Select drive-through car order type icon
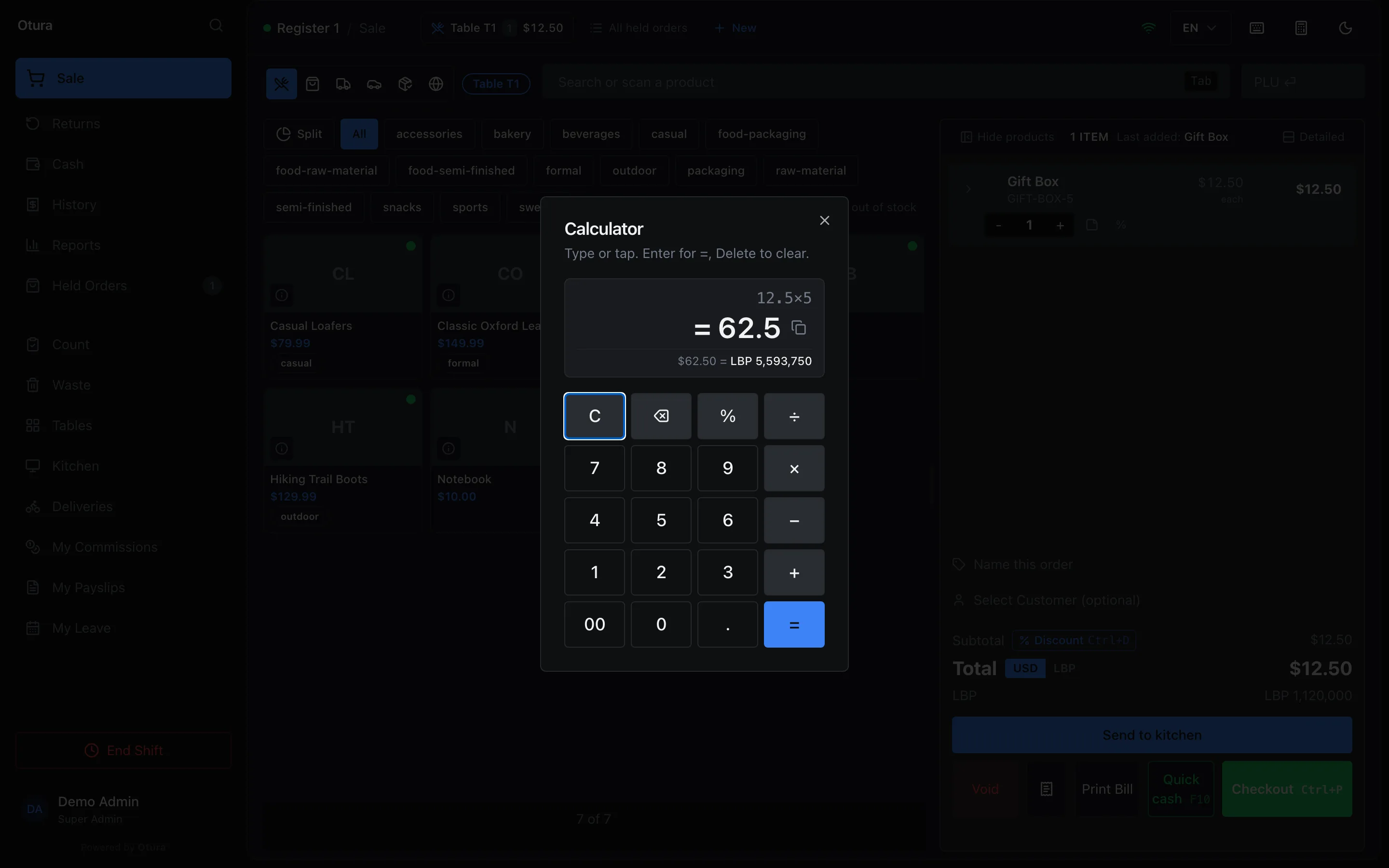Viewport: 1389px width, 868px height. 374,84
